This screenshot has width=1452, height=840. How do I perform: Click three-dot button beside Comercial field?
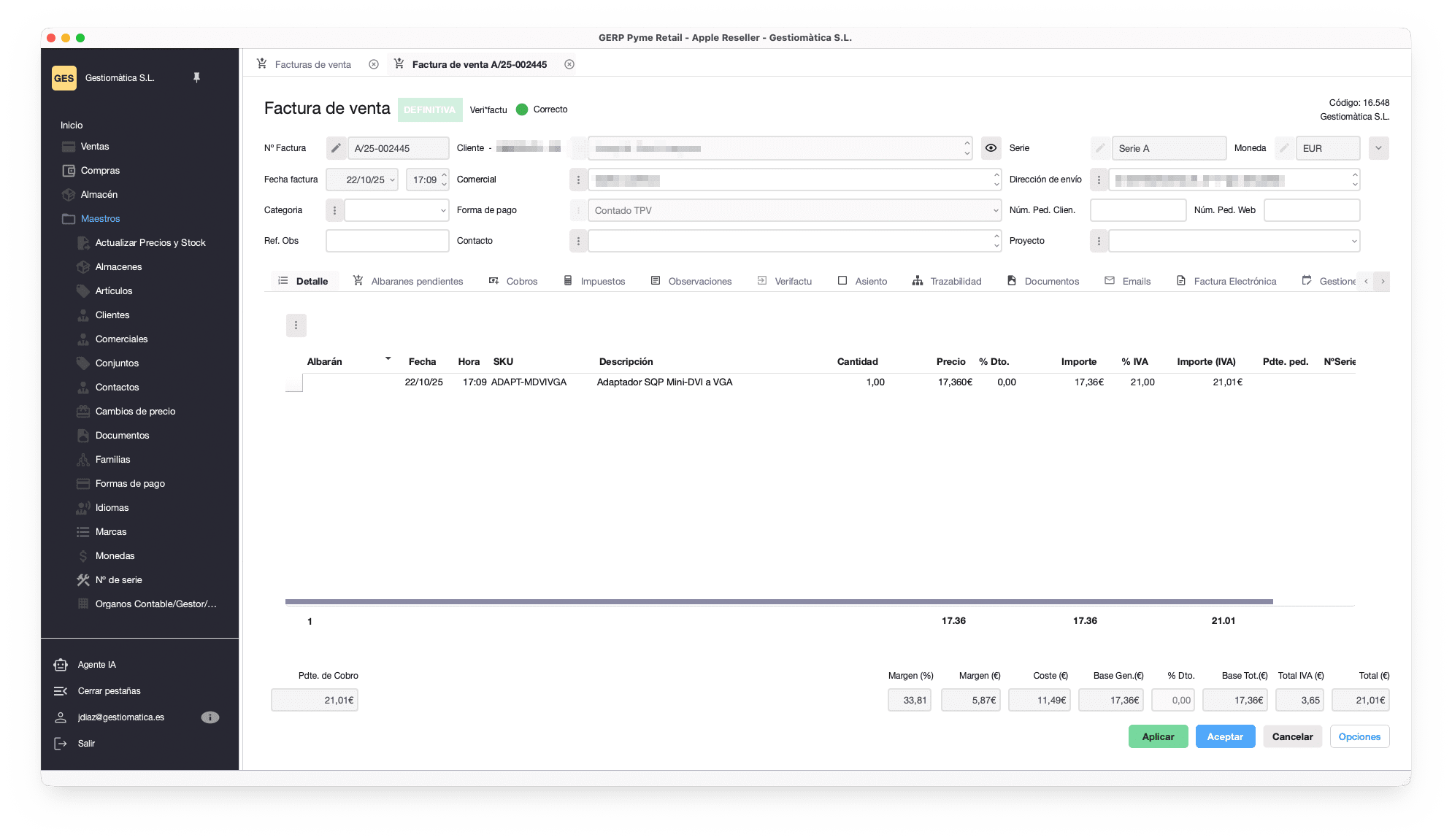pyautogui.click(x=578, y=180)
